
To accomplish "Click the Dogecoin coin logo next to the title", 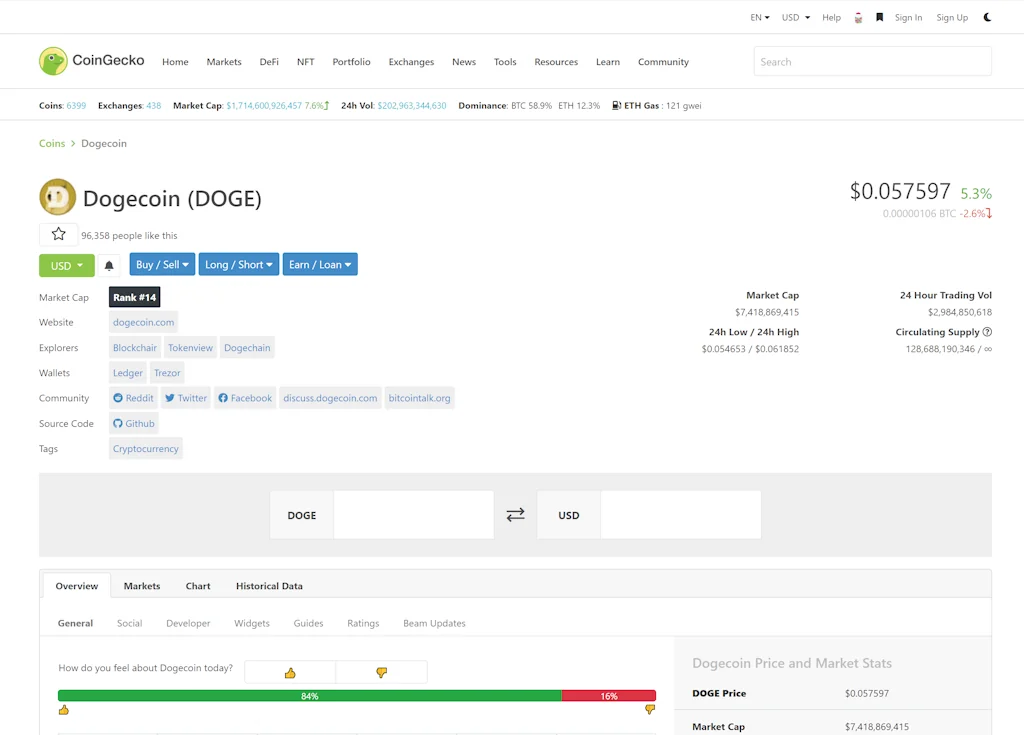I will pos(57,197).
